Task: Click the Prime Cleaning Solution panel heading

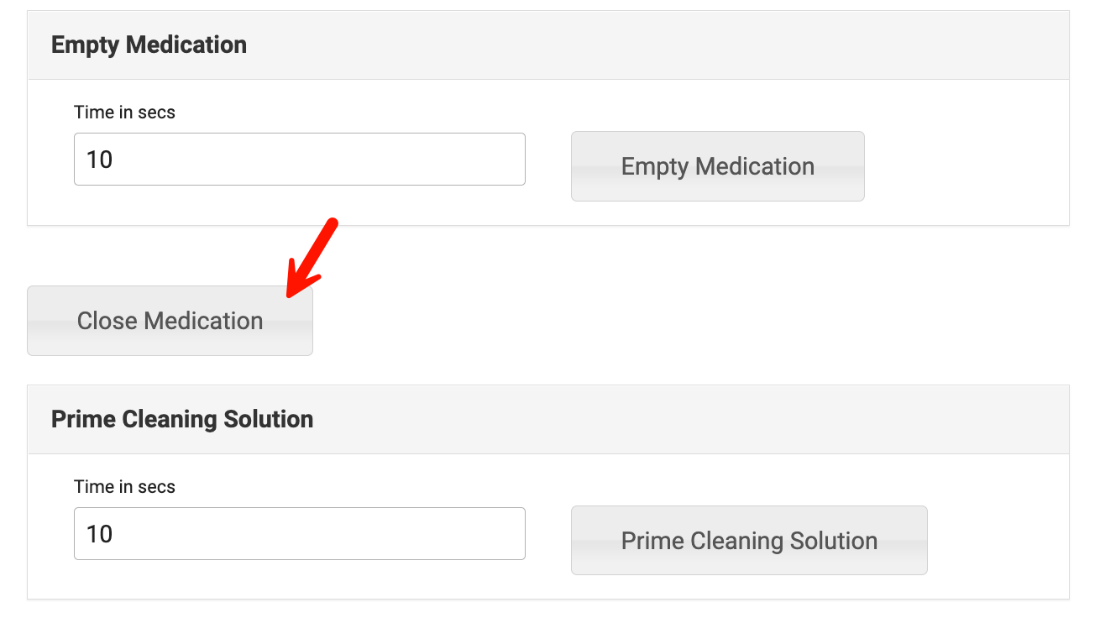Action: tap(182, 419)
